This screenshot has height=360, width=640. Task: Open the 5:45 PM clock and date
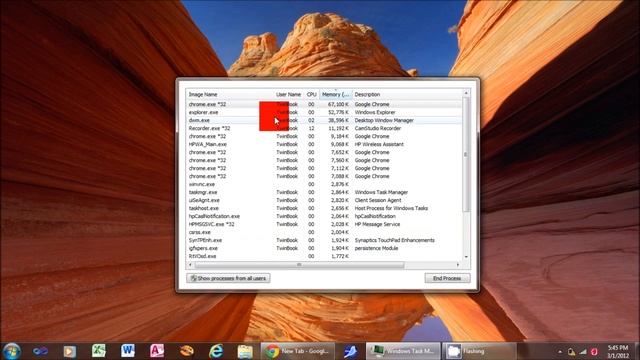618,351
